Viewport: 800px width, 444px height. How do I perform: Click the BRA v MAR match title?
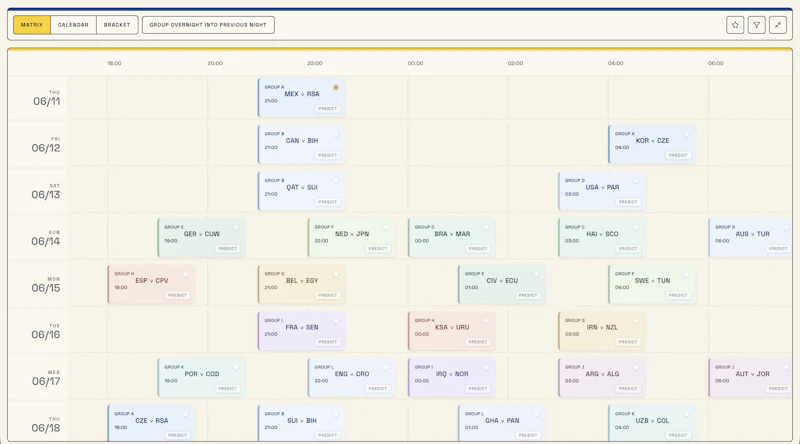(452, 234)
